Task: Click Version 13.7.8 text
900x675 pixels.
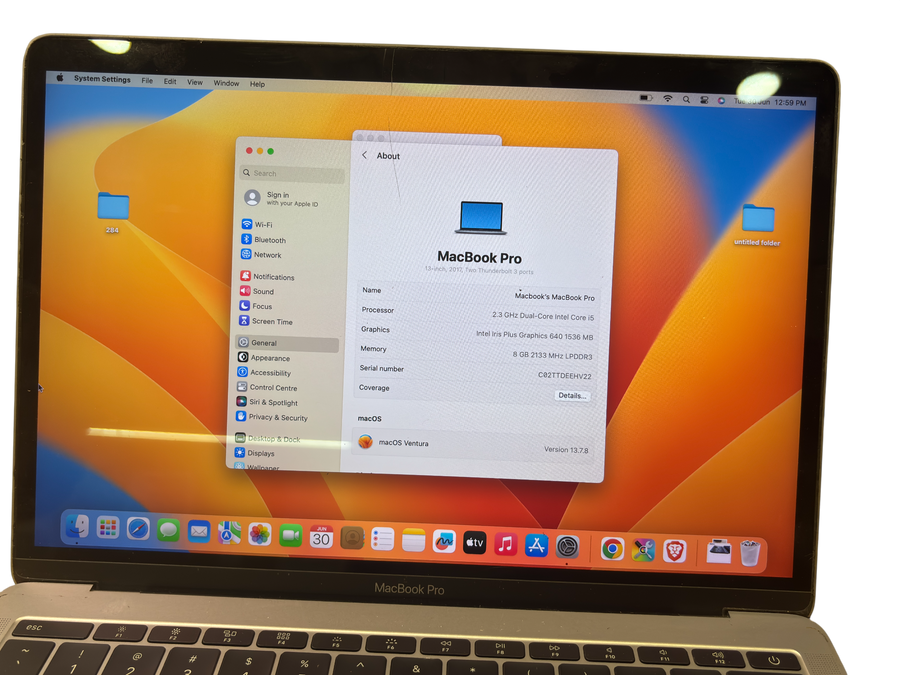Action: (x=566, y=449)
